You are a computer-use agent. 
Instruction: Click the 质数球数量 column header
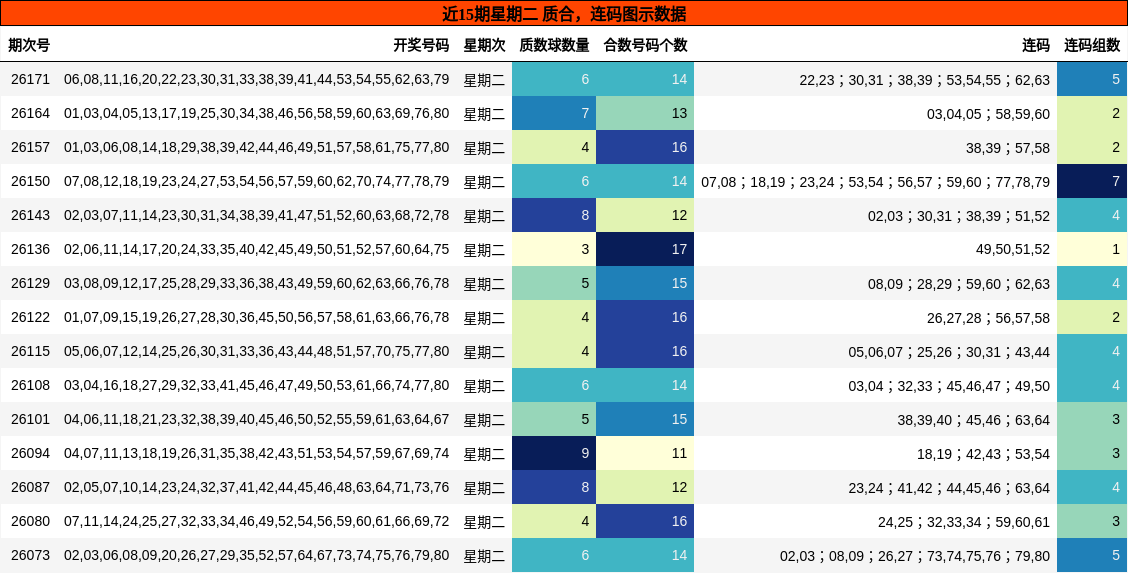554,45
